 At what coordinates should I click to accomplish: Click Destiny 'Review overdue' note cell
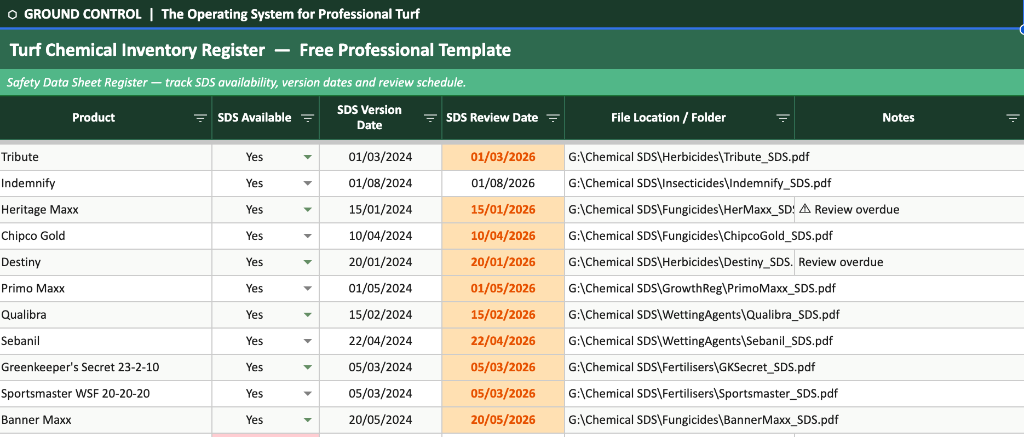[x=909, y=262]
